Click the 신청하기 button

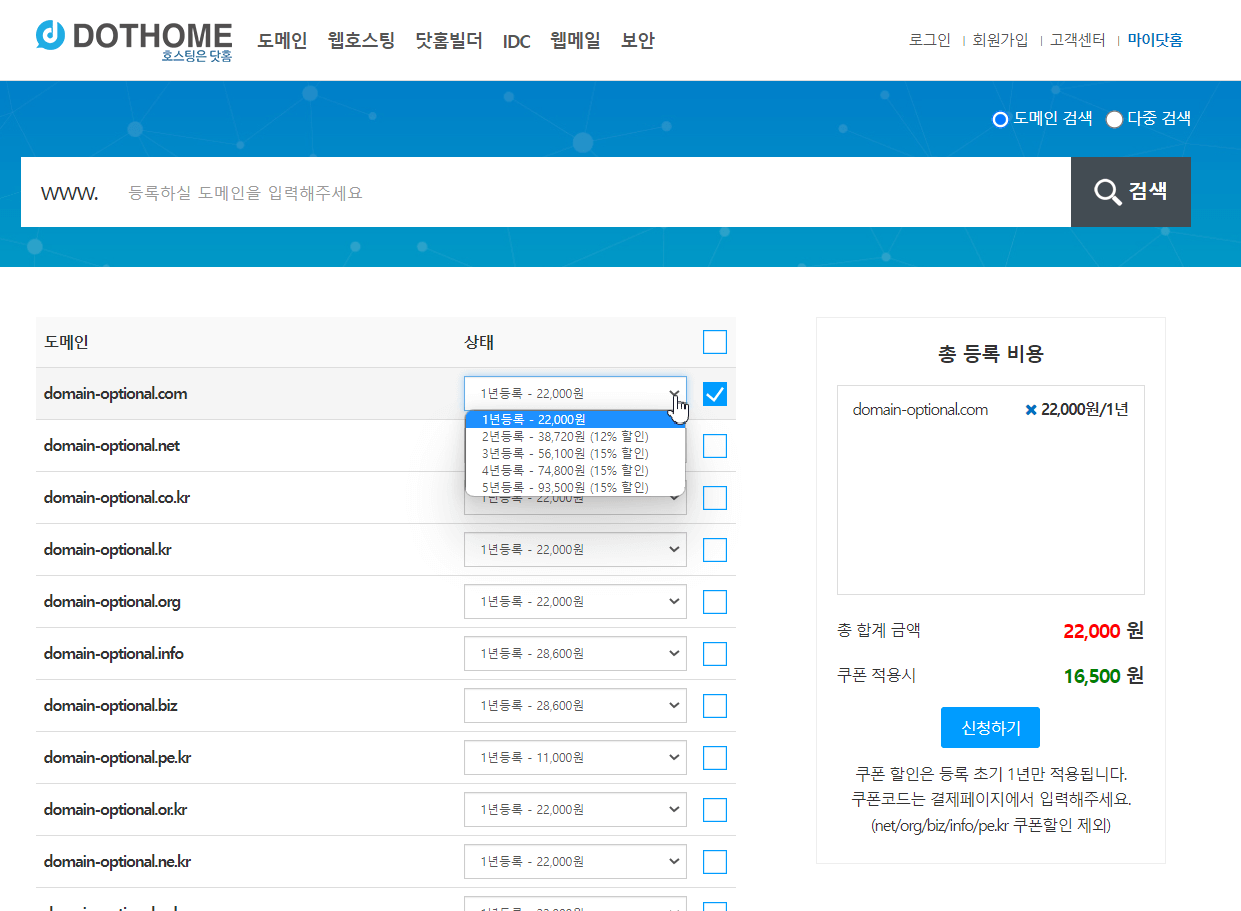[990, 727]
